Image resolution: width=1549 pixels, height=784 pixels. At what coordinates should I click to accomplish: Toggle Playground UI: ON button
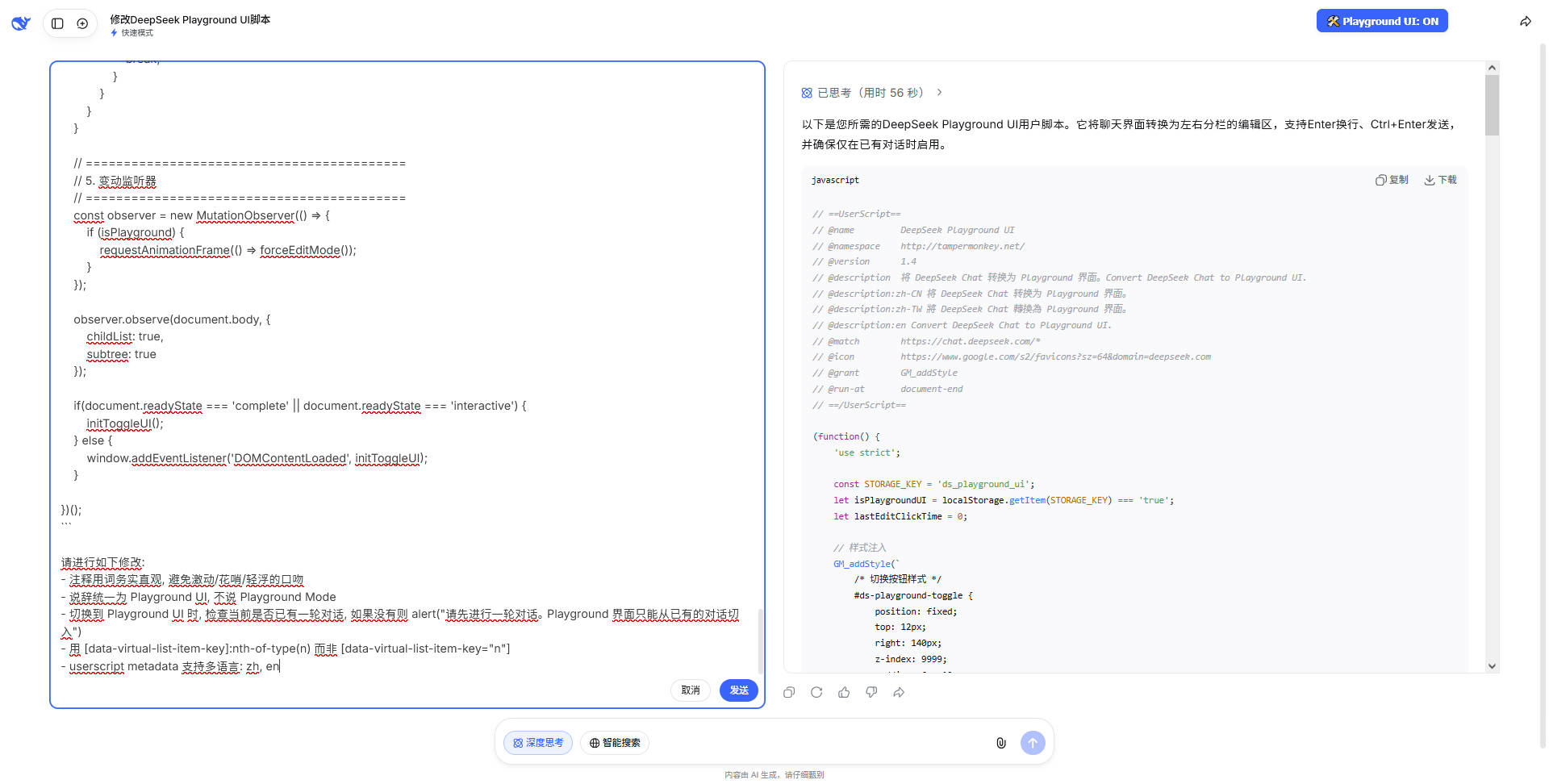pos(1382,21)
